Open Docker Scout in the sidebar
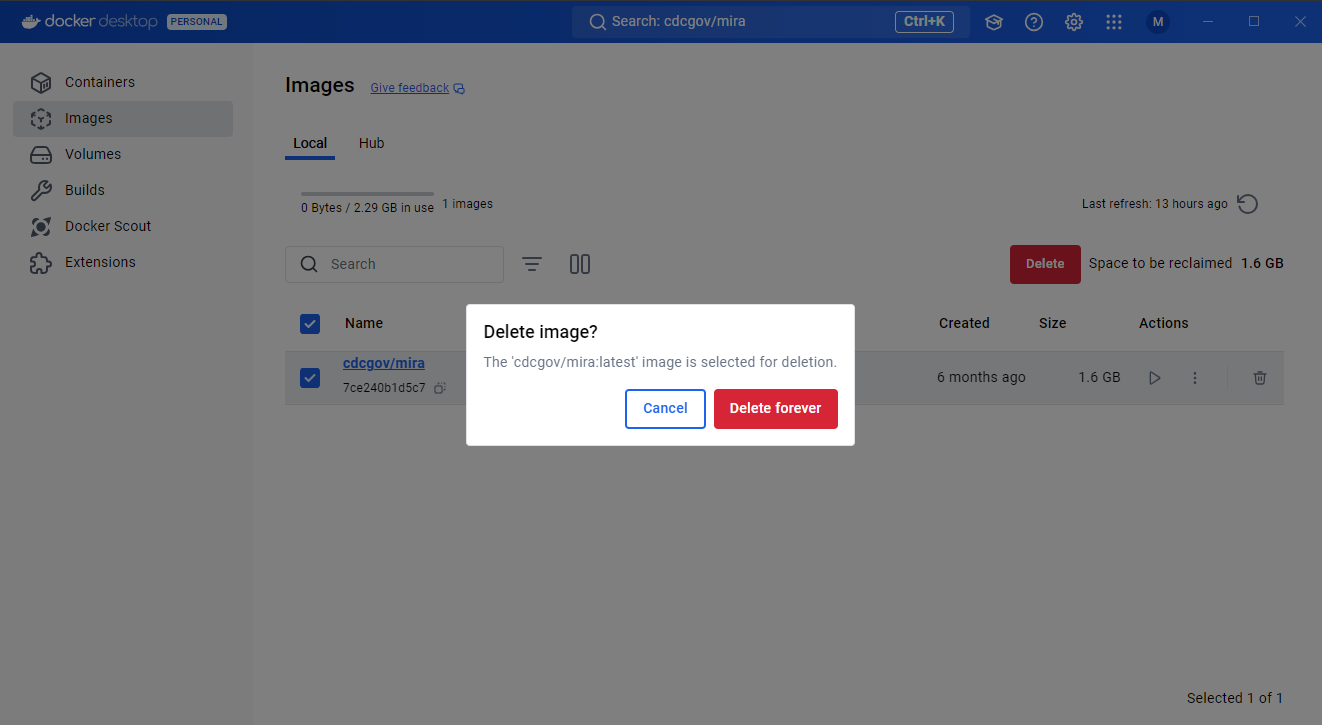The image size is (1322, 725). tap(123, 226)
